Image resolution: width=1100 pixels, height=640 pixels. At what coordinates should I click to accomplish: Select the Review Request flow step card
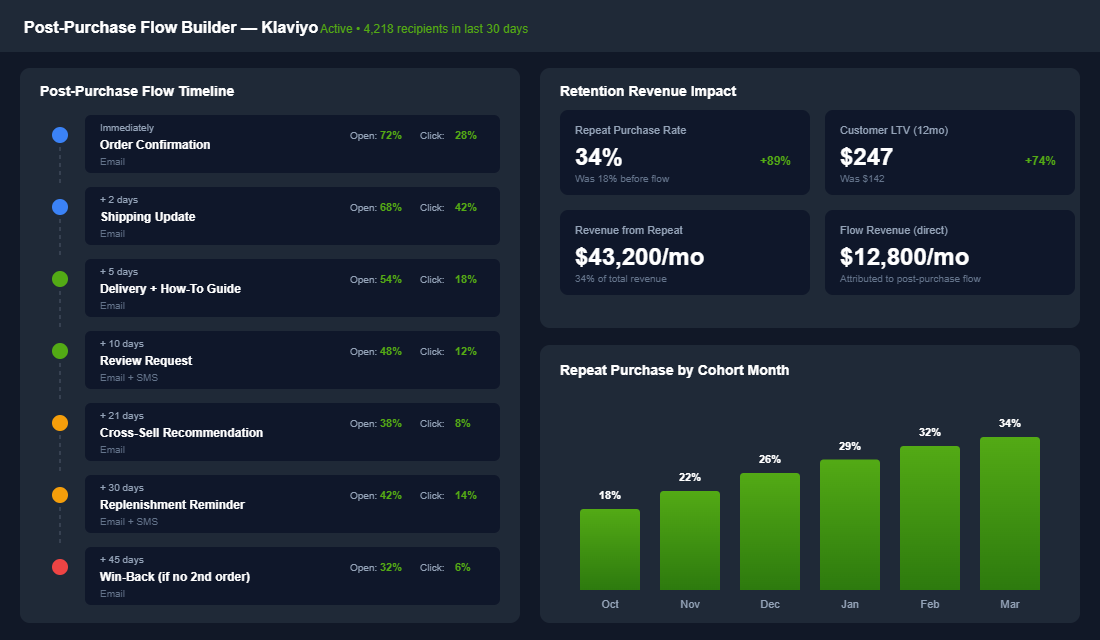tap(292, 360)
